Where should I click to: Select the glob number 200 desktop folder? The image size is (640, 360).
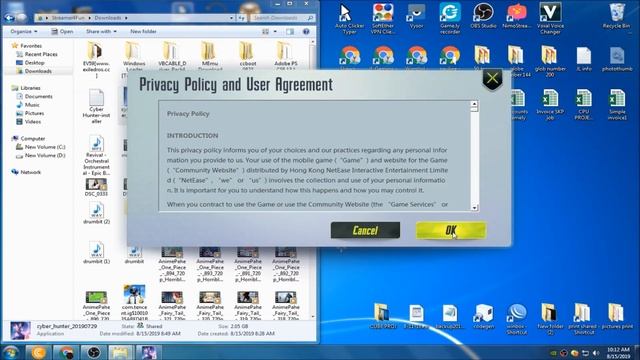[x=550, y=62]
